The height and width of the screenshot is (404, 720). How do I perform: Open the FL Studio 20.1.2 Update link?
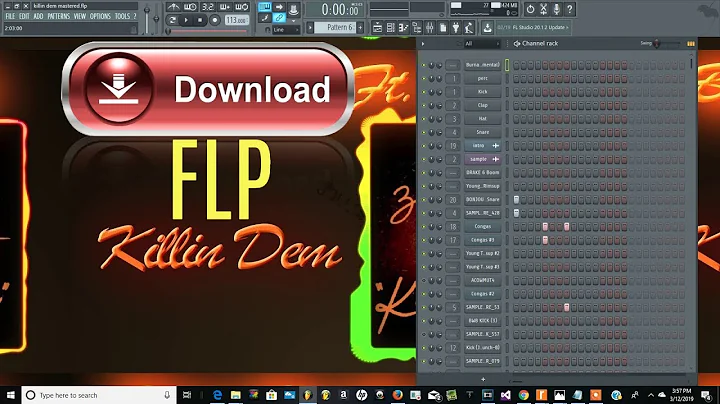pyautogui.click(x=540, y=28)
